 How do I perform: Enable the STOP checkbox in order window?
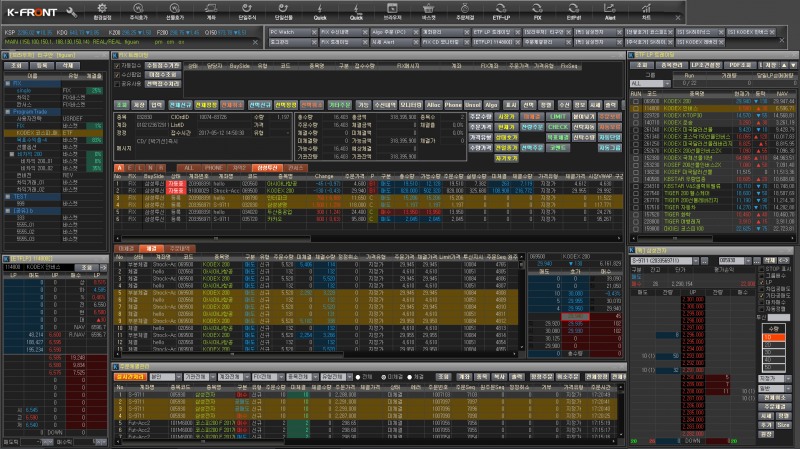click(761, 269)
